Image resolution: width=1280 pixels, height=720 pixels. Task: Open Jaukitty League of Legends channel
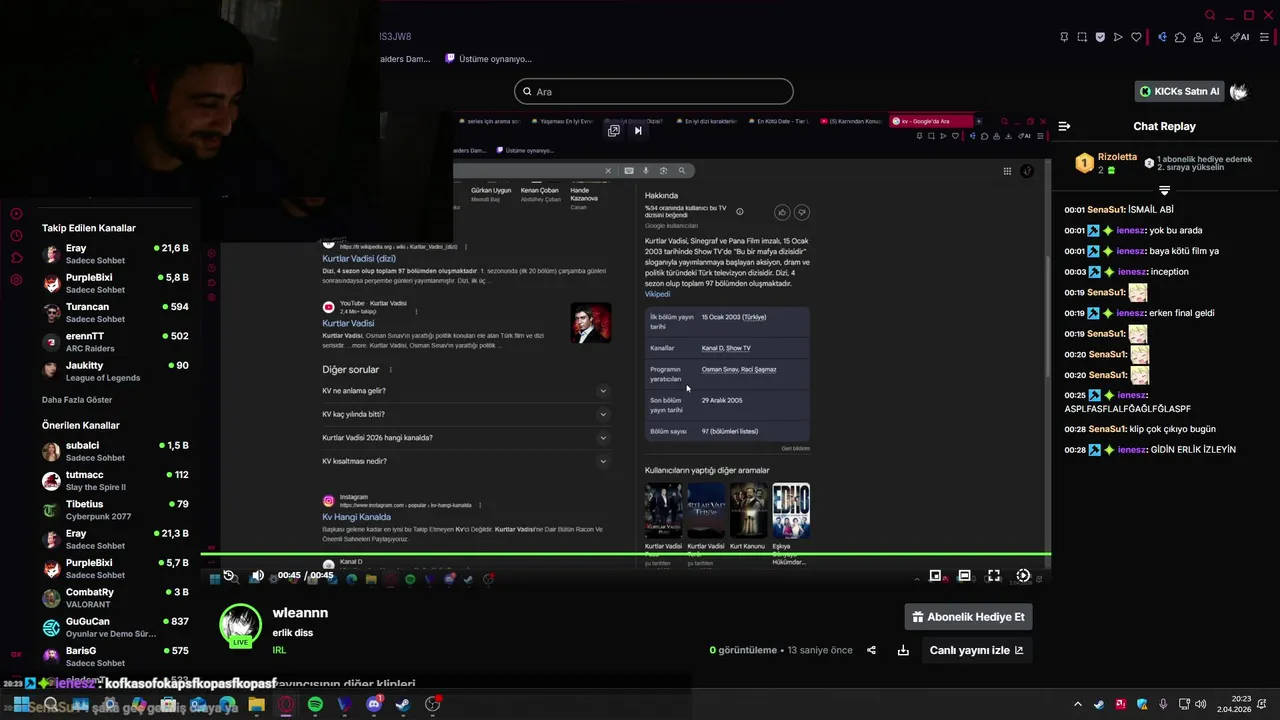pos(115,371)
